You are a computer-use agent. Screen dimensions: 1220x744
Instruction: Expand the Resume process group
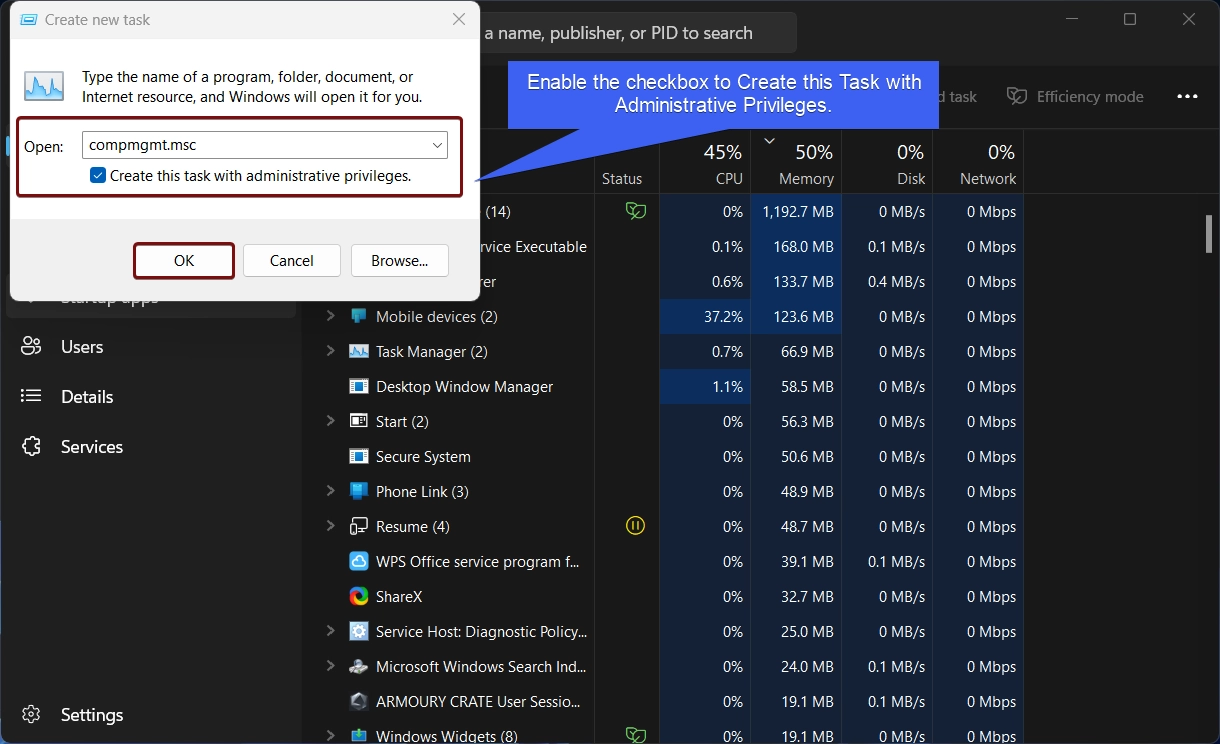tap(331, 526)
